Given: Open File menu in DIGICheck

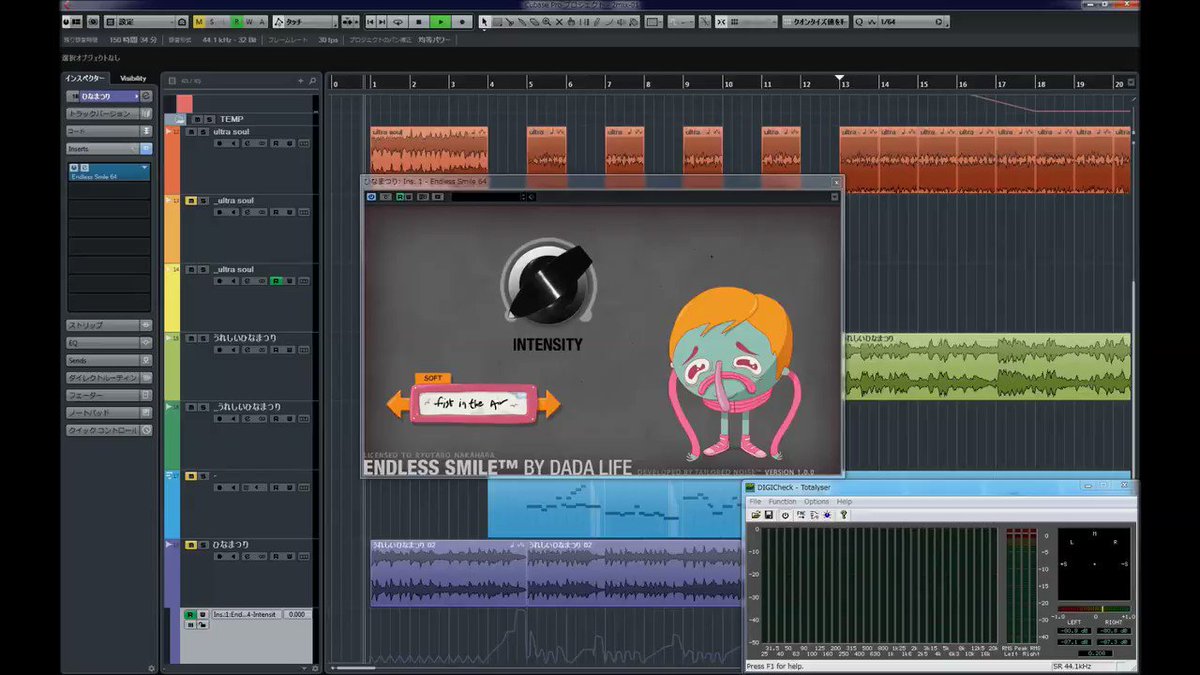Looking at the screenshot, I should (x=756, y=502).
